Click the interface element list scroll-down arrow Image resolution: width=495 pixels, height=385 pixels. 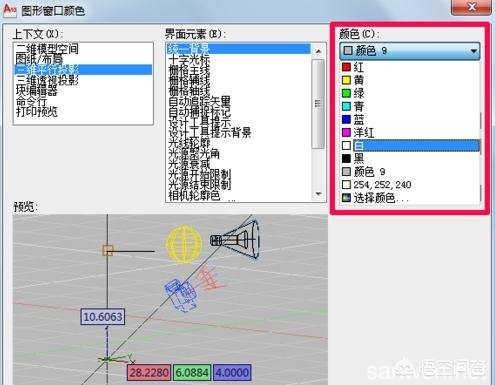click(x=319, y=194)
